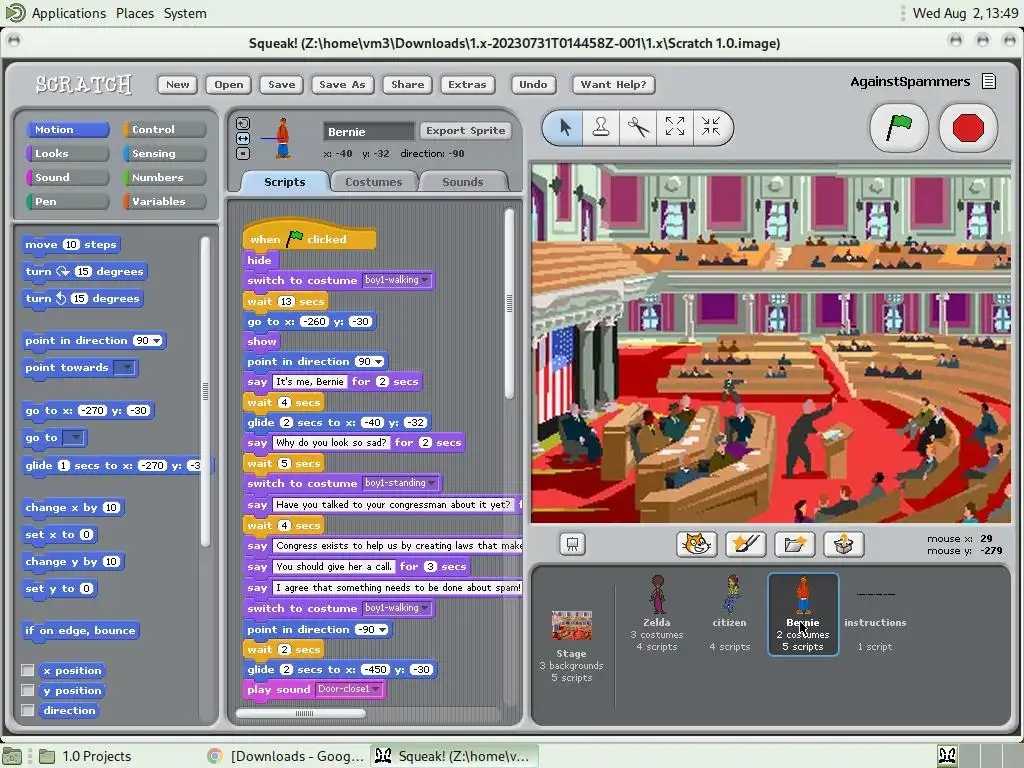
Task: Open project notes icon beside AgainstSpammers
Action: pyautogui.click(x=989, y=82)
